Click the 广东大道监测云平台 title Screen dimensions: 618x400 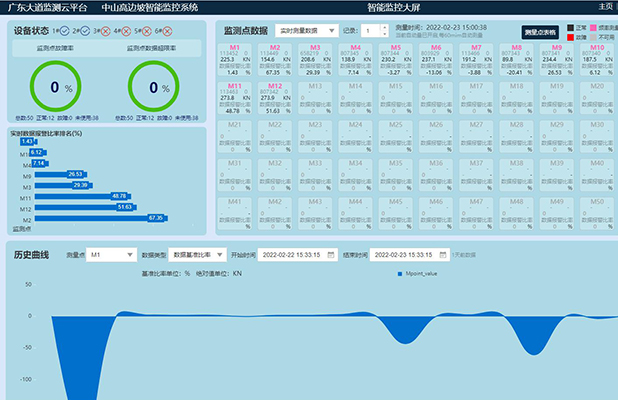(43, 6)
